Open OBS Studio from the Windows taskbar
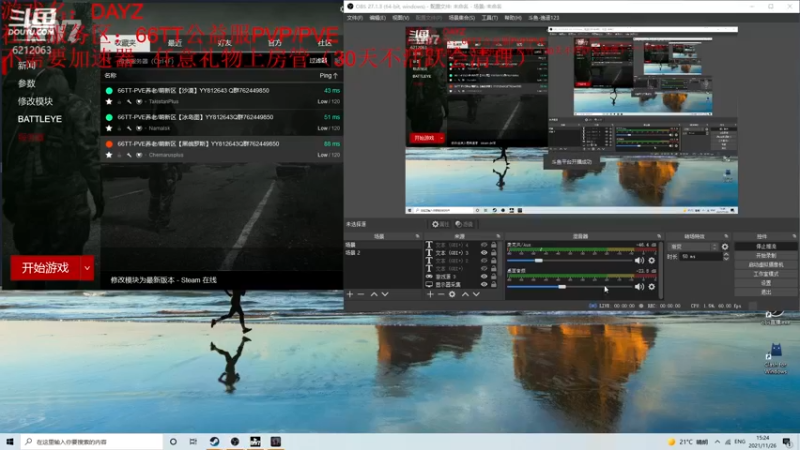800x450 pixels. (235, 441)
